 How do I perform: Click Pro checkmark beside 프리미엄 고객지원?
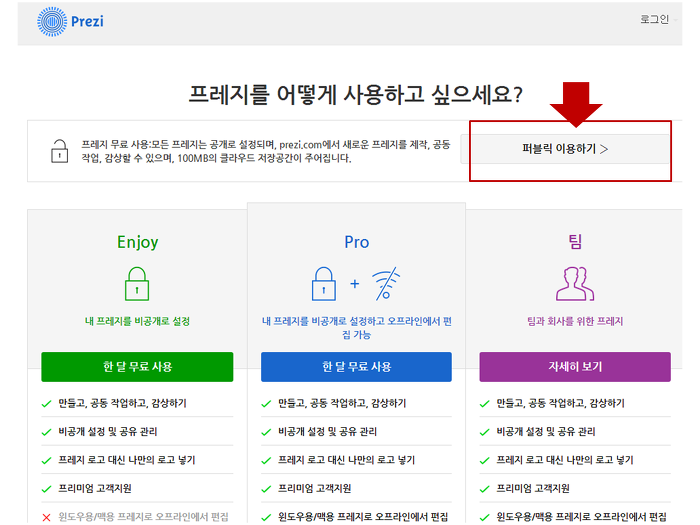pos(266,489)
